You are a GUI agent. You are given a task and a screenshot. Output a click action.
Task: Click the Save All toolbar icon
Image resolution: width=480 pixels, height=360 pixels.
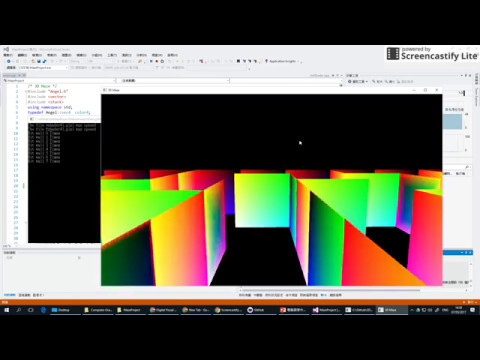(x=44, y=61)
